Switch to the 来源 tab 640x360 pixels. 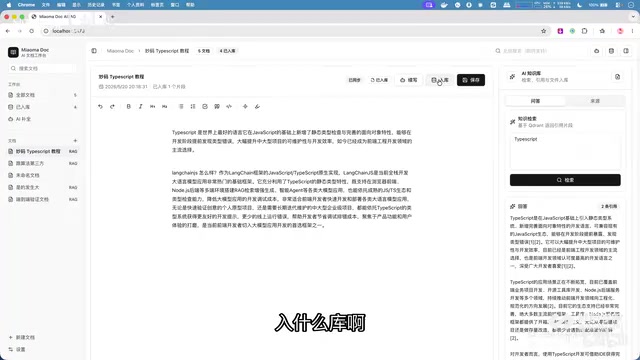[x=595, y=101]
